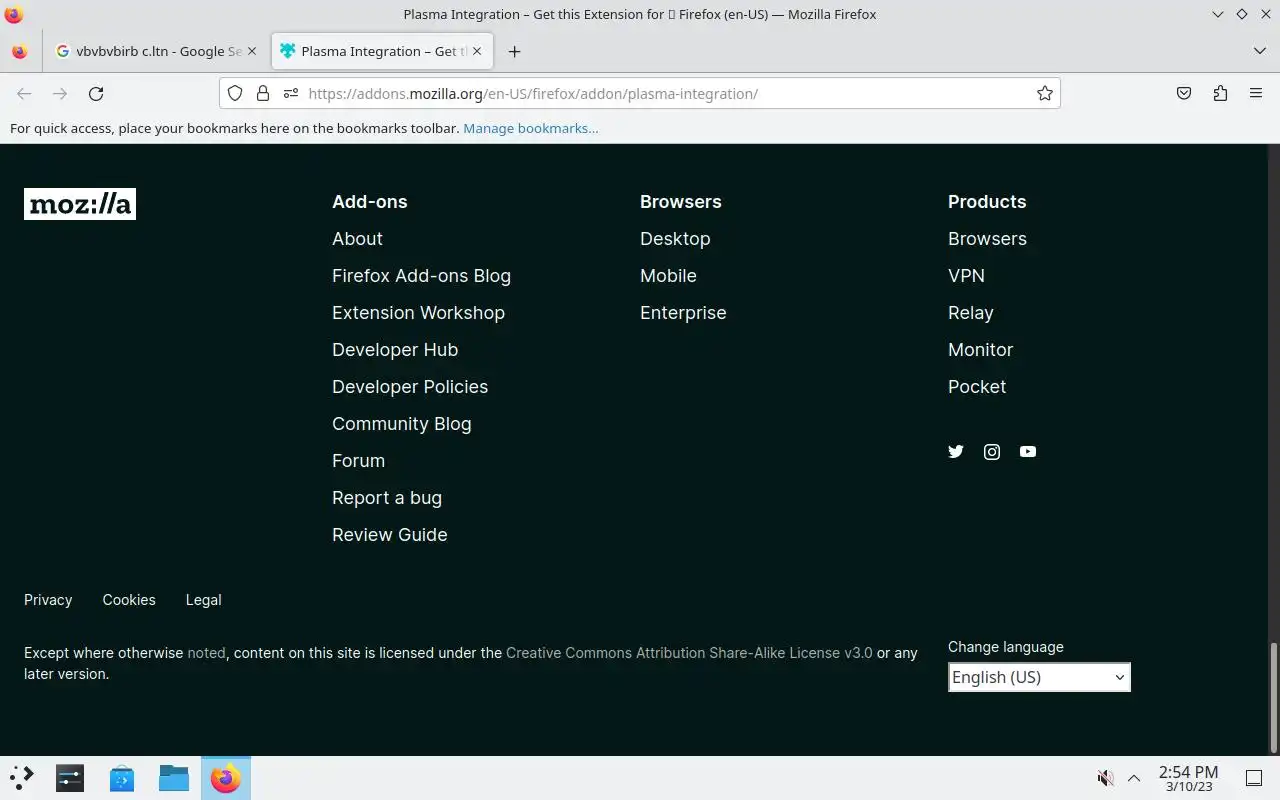Open site permissions icon in address bar
The width and height of the screenshot is (1280, 800).
291,93
